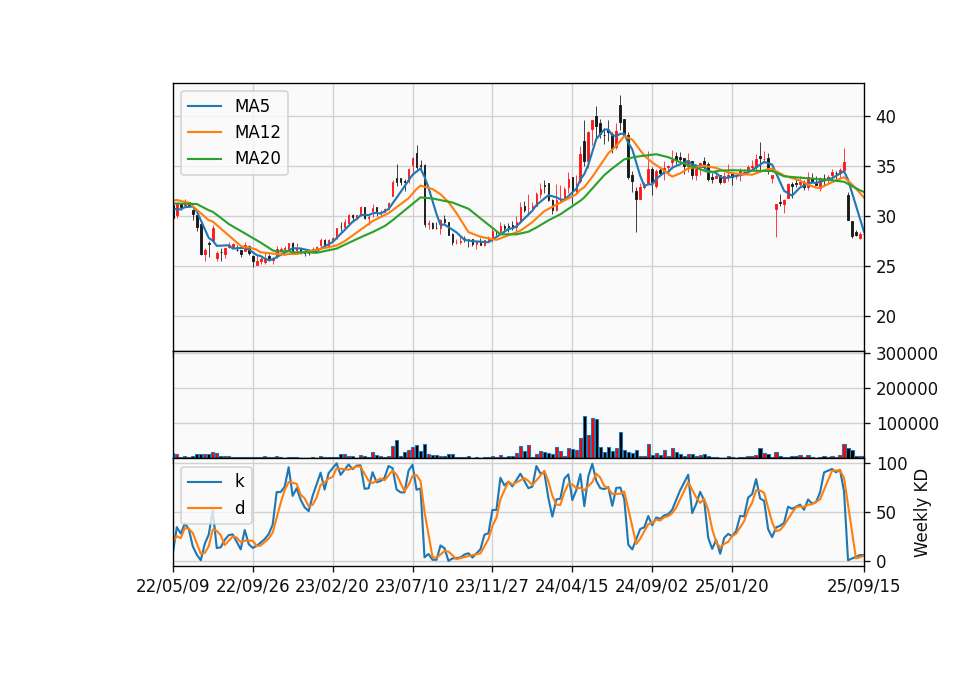Click the 22/09/26 date tick label
Screen dimensions: 960x690
253,586
